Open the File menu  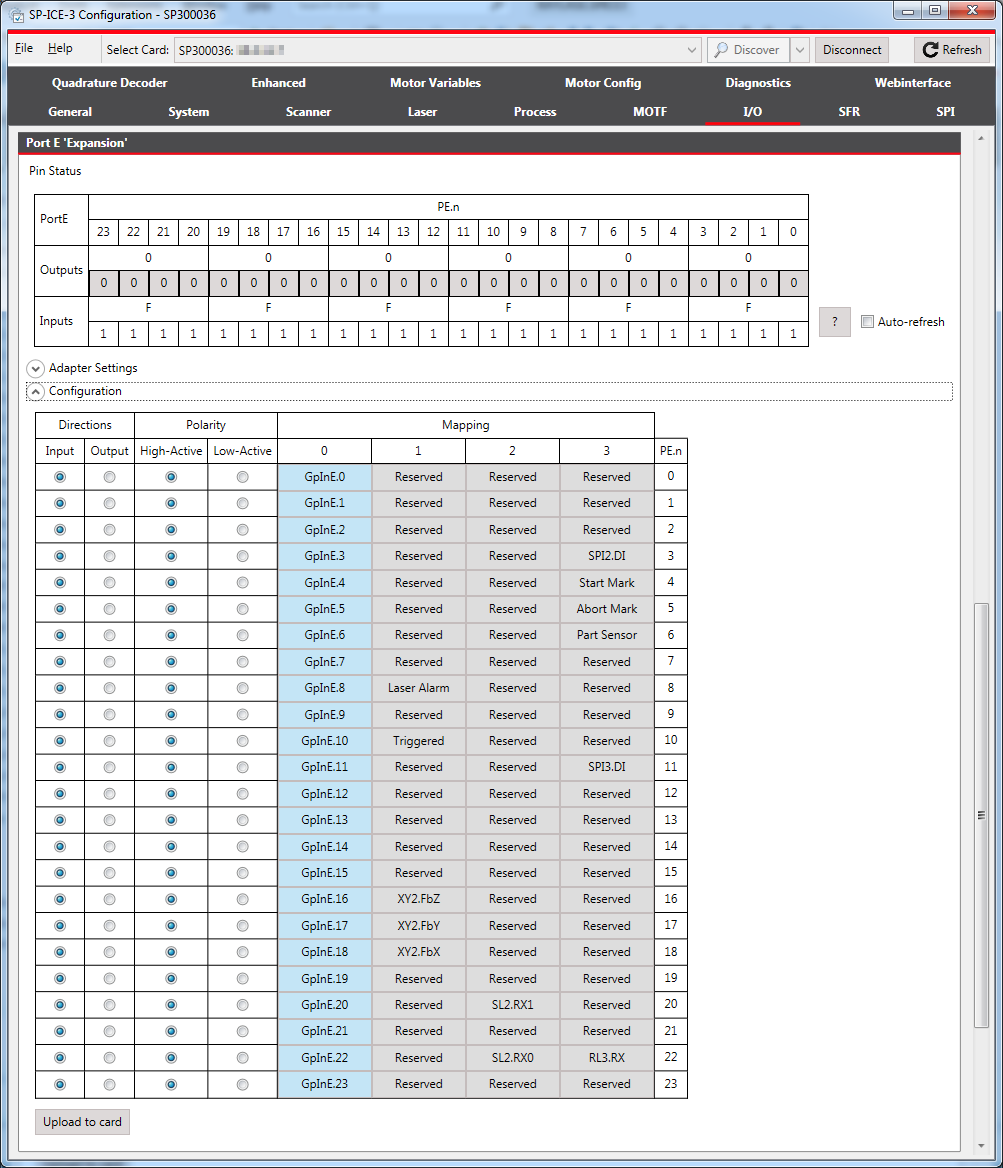[24, 48]
